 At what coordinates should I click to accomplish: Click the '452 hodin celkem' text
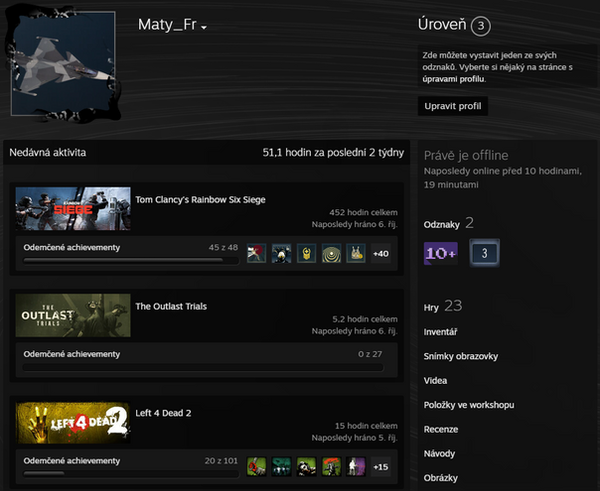(363, 212)
